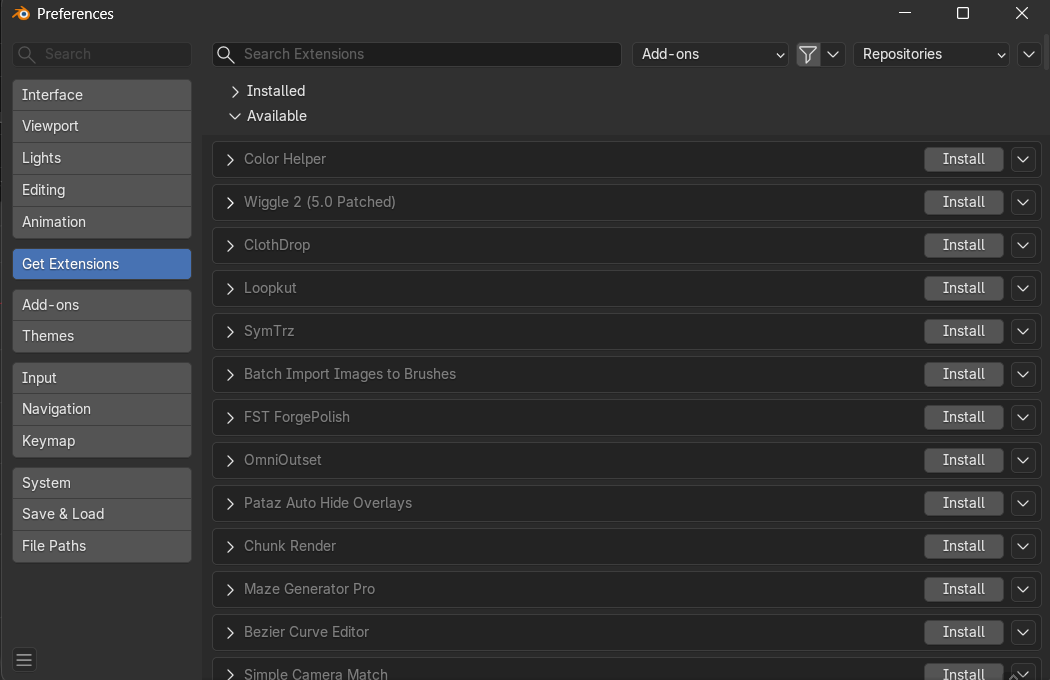Open the Animation preferences tab
Screen dimensions: 1050x680
pyautogui.click(x=102, y=222)
